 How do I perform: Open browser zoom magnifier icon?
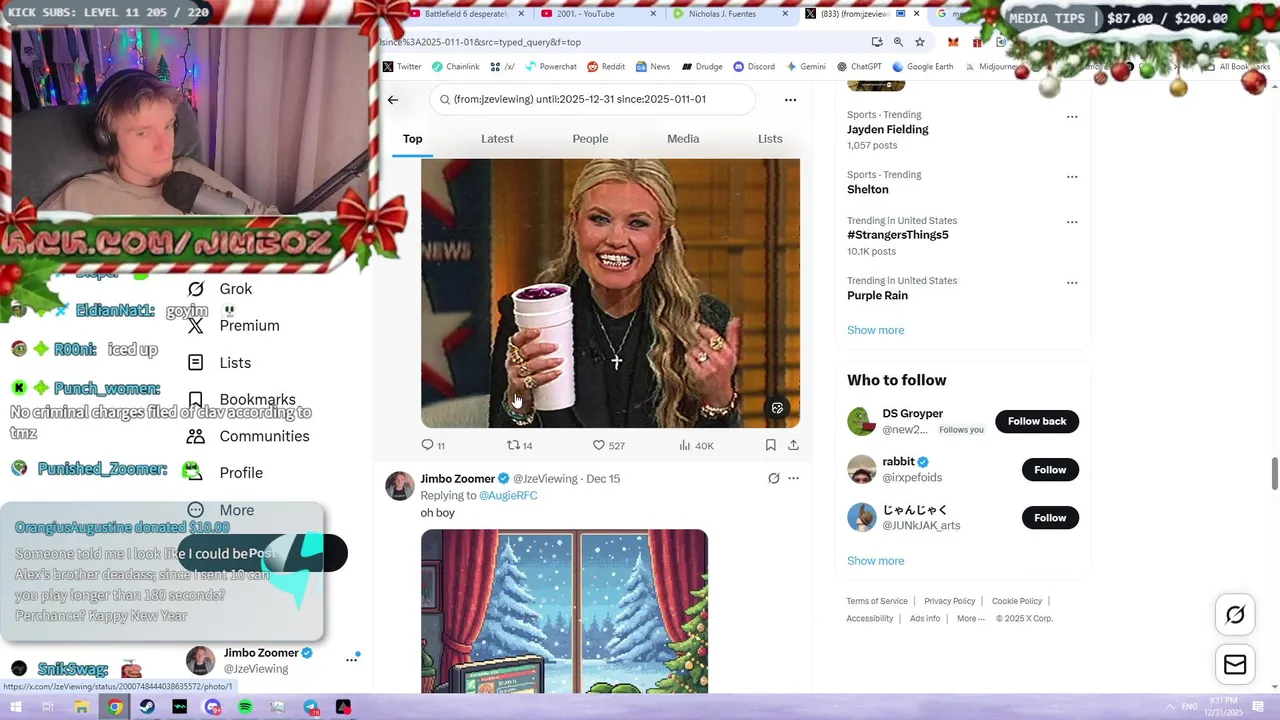coord(898,42)
